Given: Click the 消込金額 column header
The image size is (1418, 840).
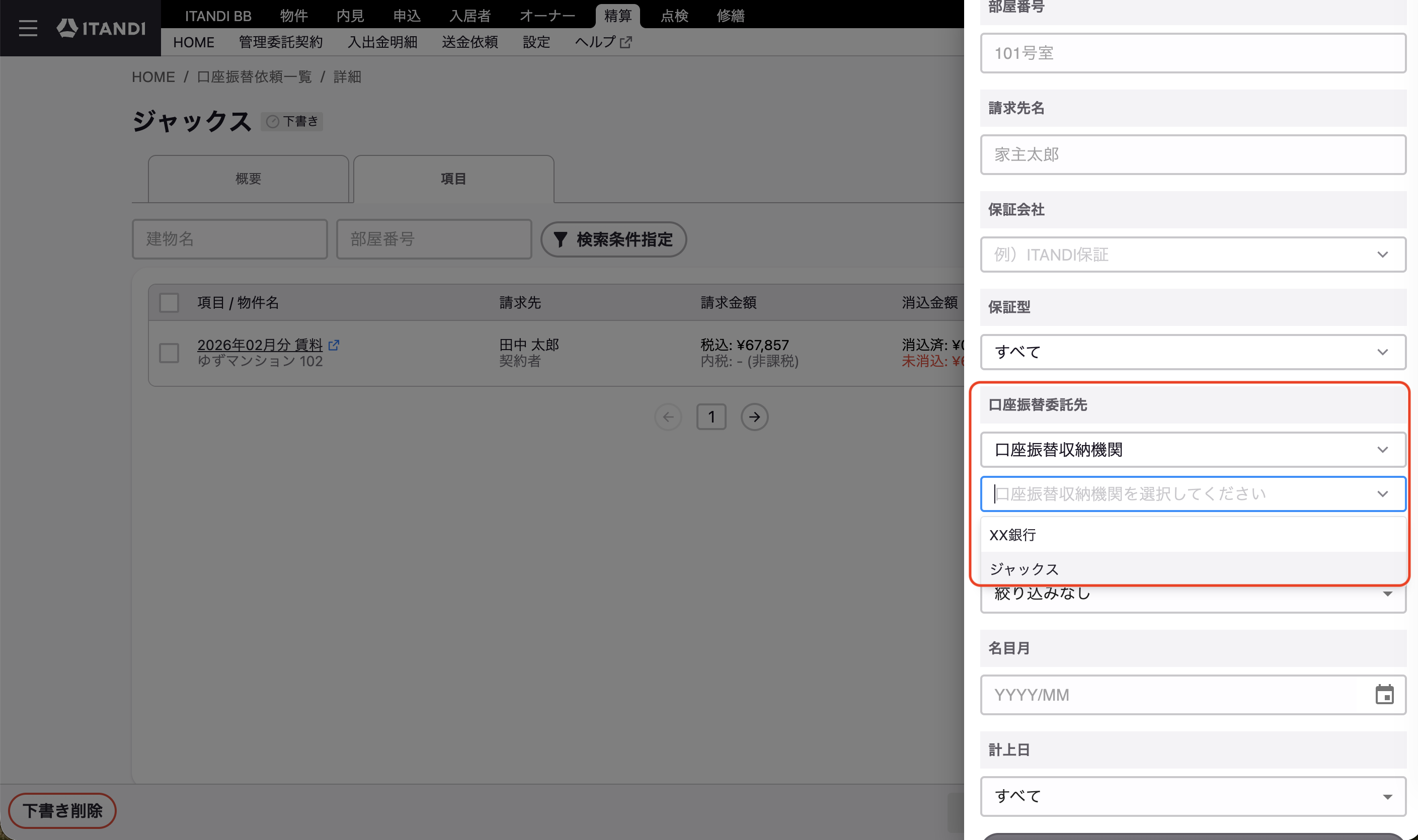Looking at the screenshot, I should pyautogui.click(x=930, y=303).
